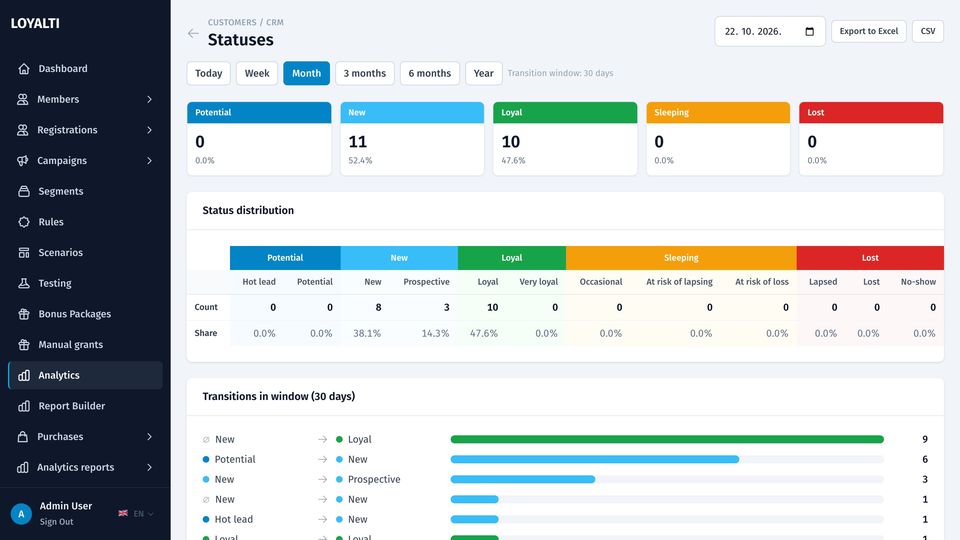The height and width of the screenshot is (540, 960).
Task: Select the 6 months period tab
Action: 430,73
